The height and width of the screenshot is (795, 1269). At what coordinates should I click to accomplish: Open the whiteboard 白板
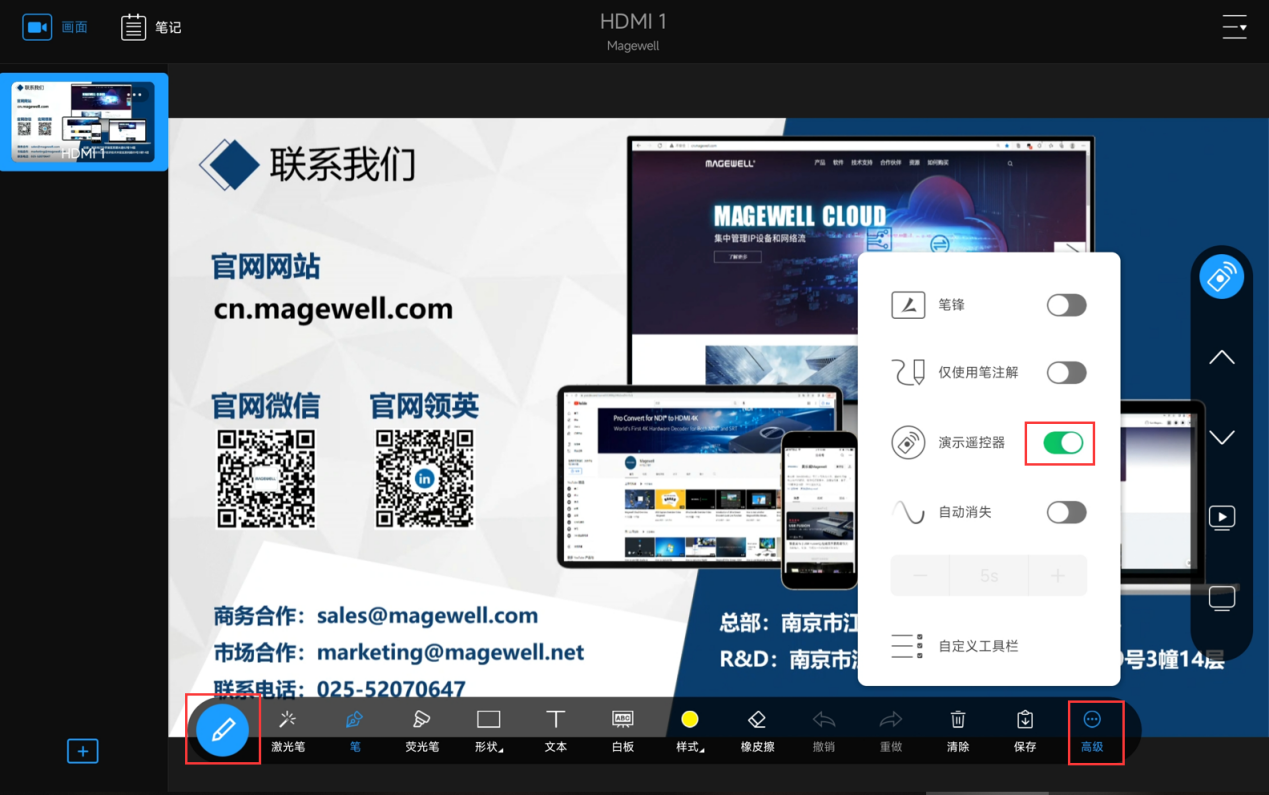point(622,731)
